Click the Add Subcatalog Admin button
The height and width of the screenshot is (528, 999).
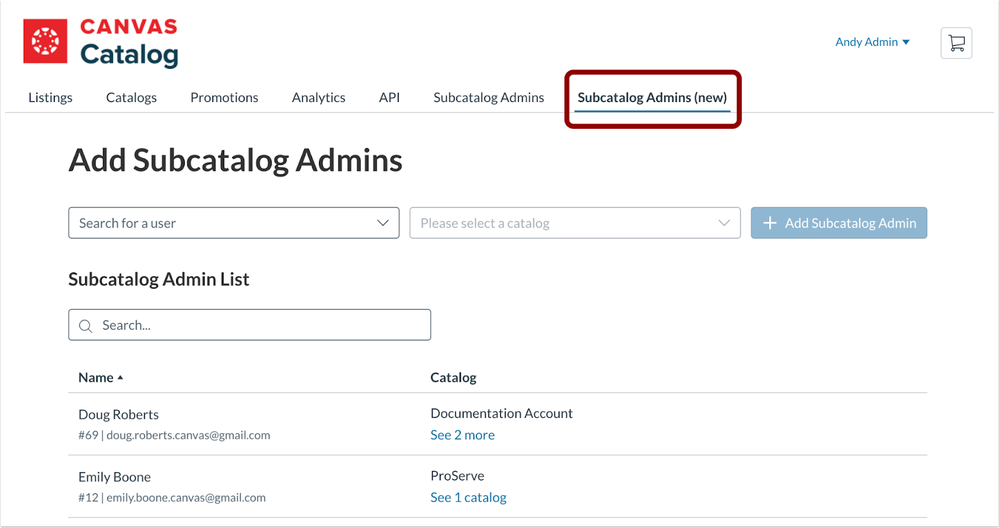pos(838,223)
